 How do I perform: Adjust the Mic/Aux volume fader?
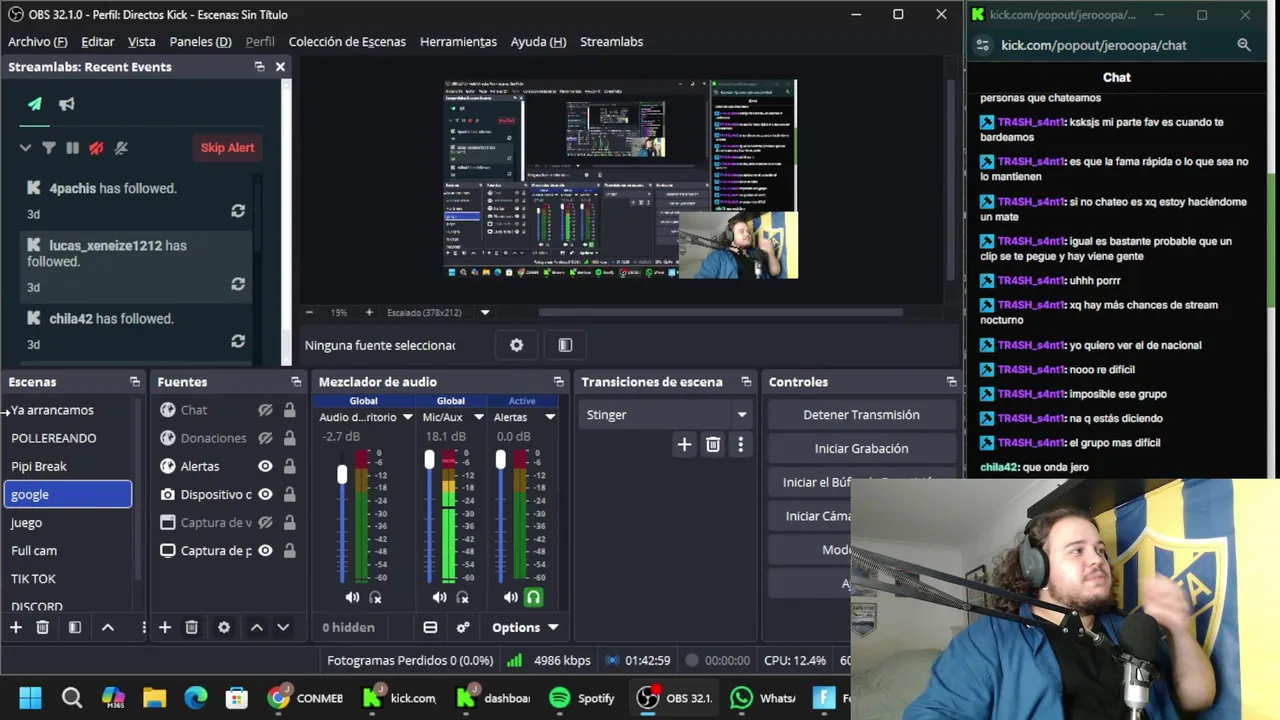429,460
